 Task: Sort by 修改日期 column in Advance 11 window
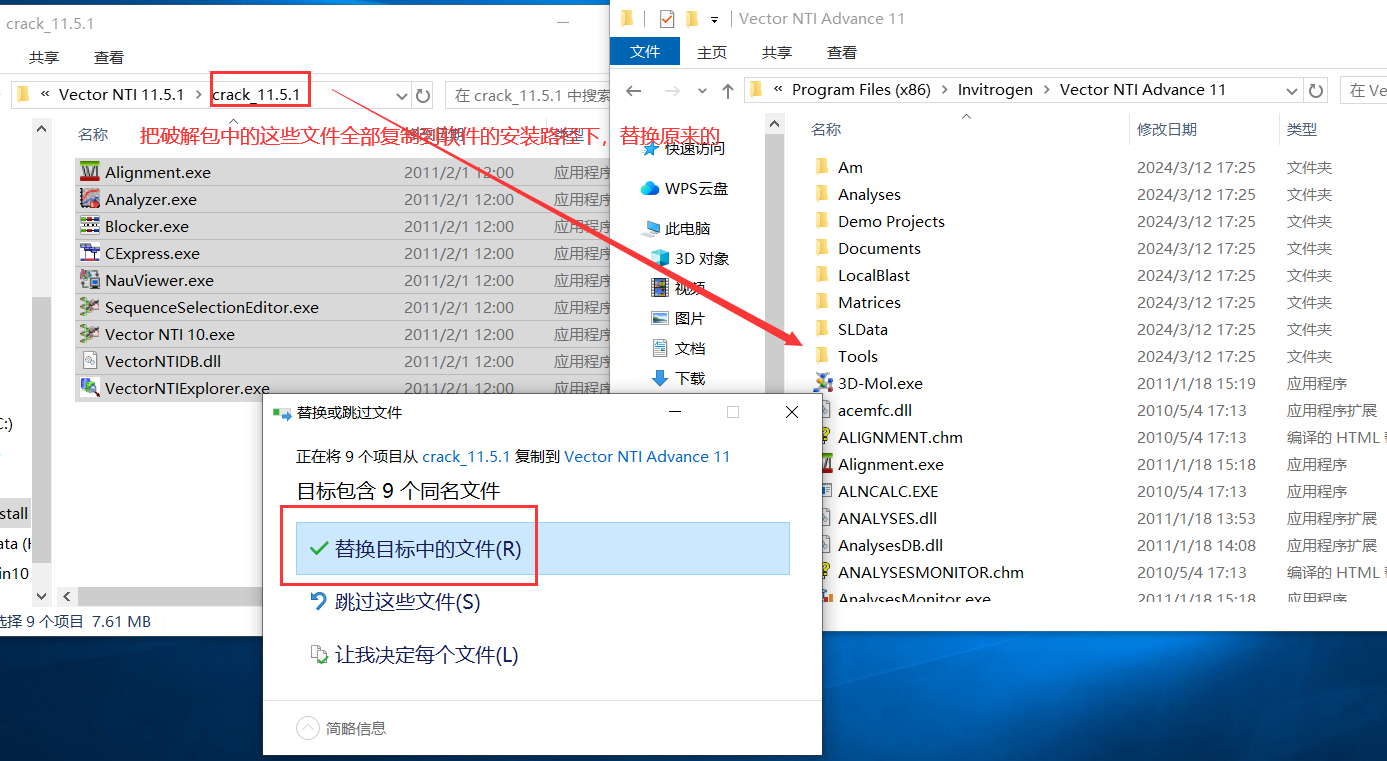coord(1167,129)
